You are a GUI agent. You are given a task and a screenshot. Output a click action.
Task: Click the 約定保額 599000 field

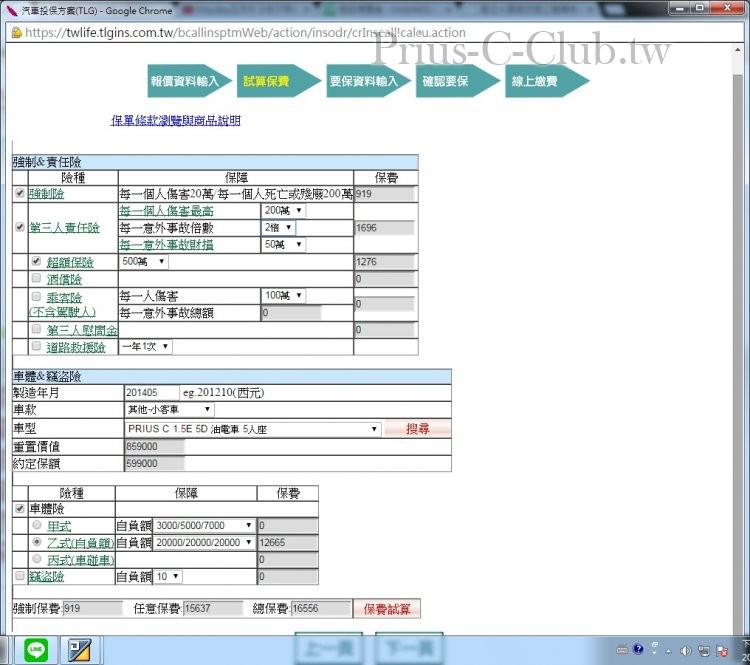click(x=154, y=463)
